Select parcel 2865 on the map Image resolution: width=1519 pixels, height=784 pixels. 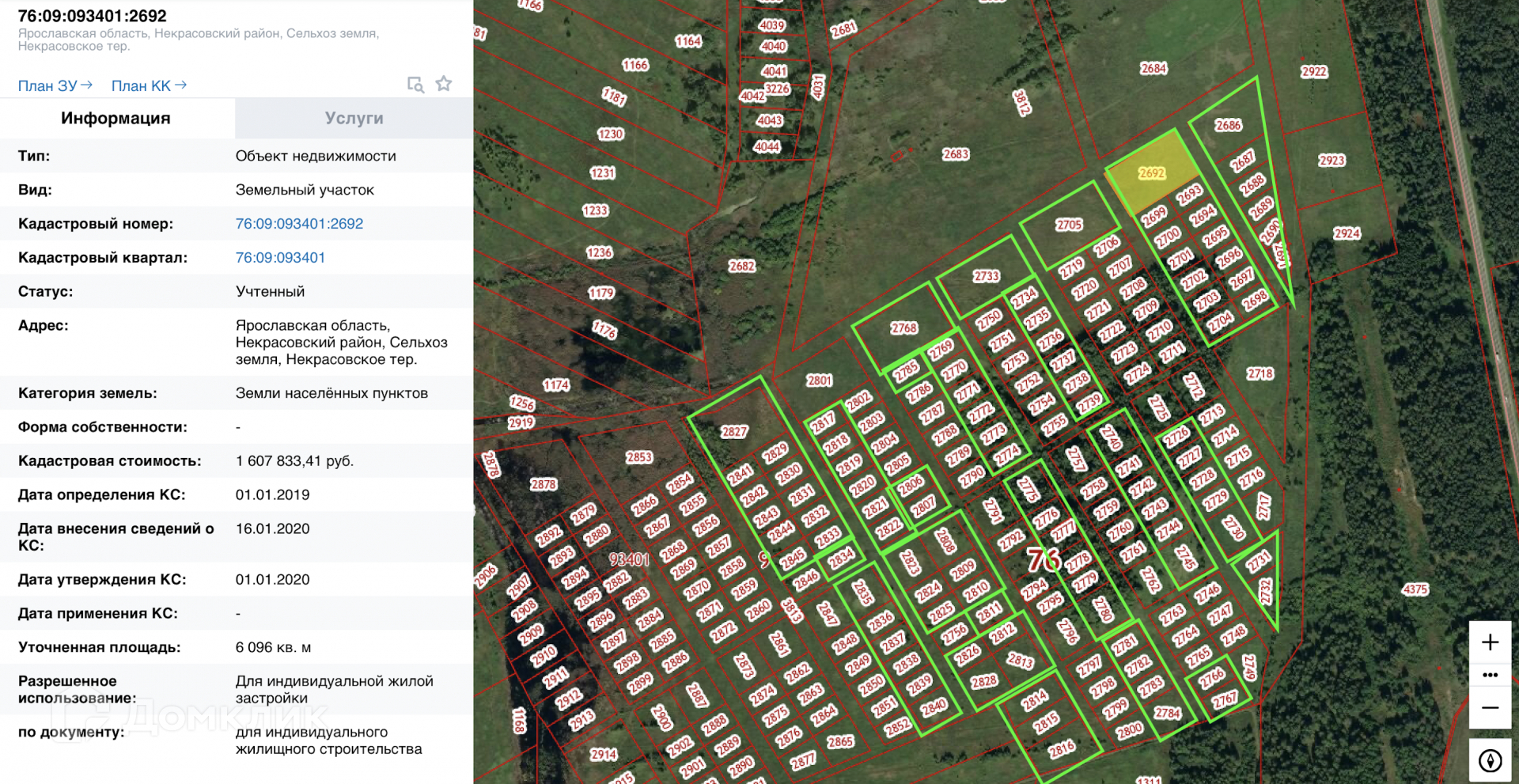(x=840, y=741)
